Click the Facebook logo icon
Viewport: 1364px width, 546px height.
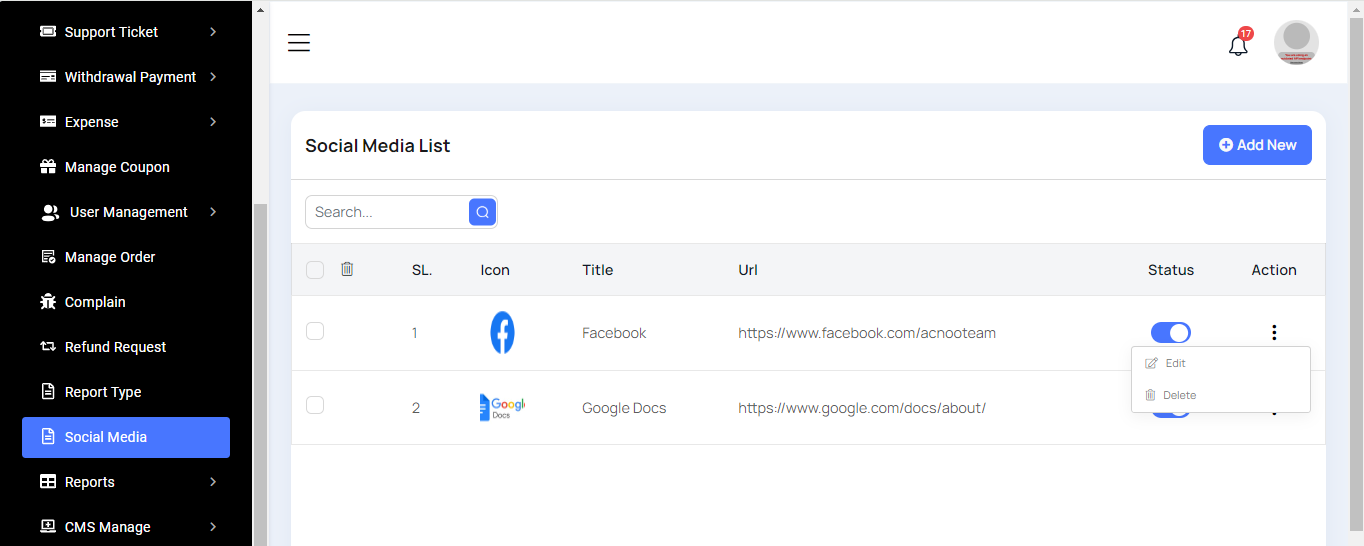502,333
